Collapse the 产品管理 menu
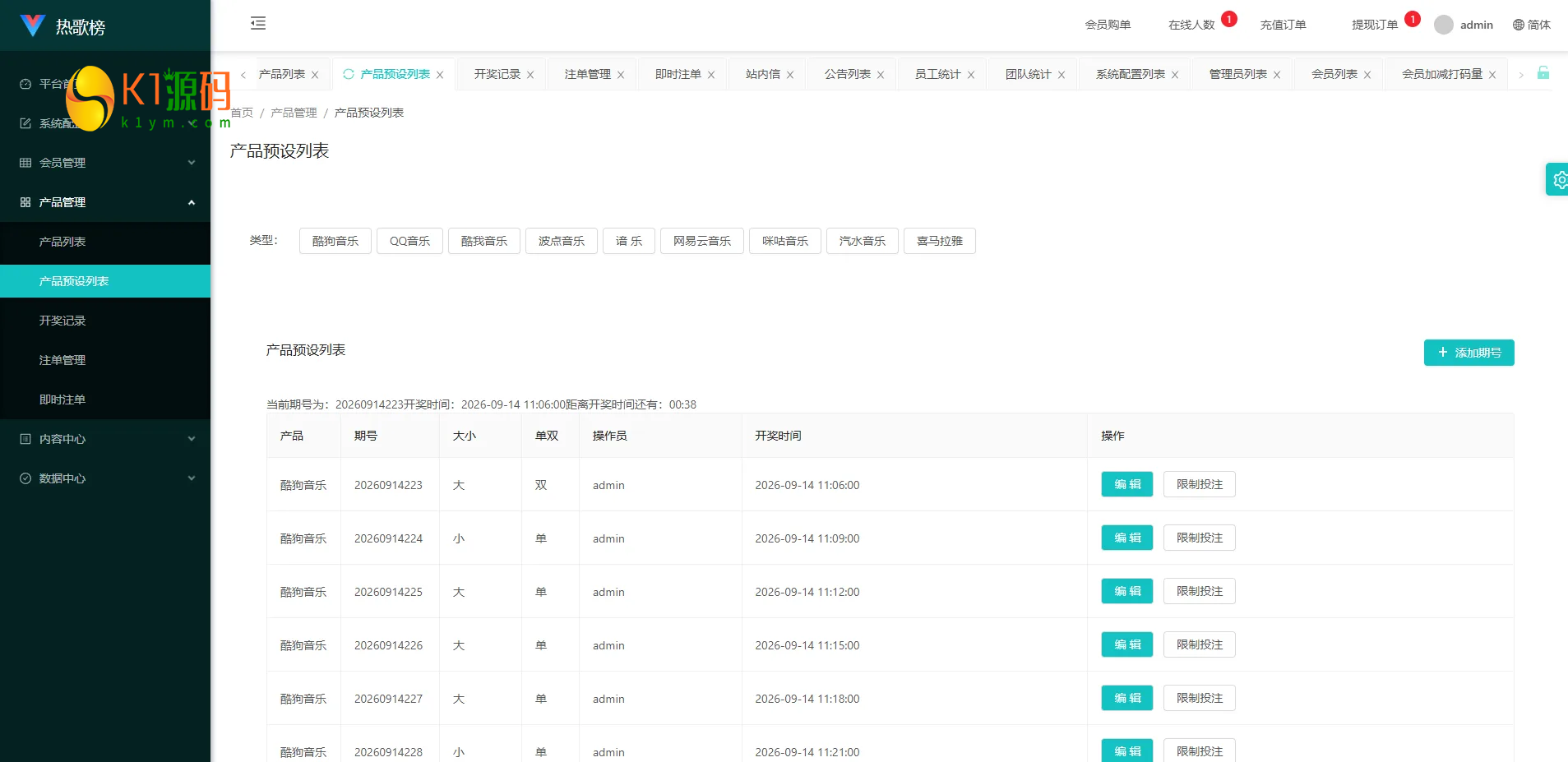This screenshot has height=762, width=1568. point(105,202)
